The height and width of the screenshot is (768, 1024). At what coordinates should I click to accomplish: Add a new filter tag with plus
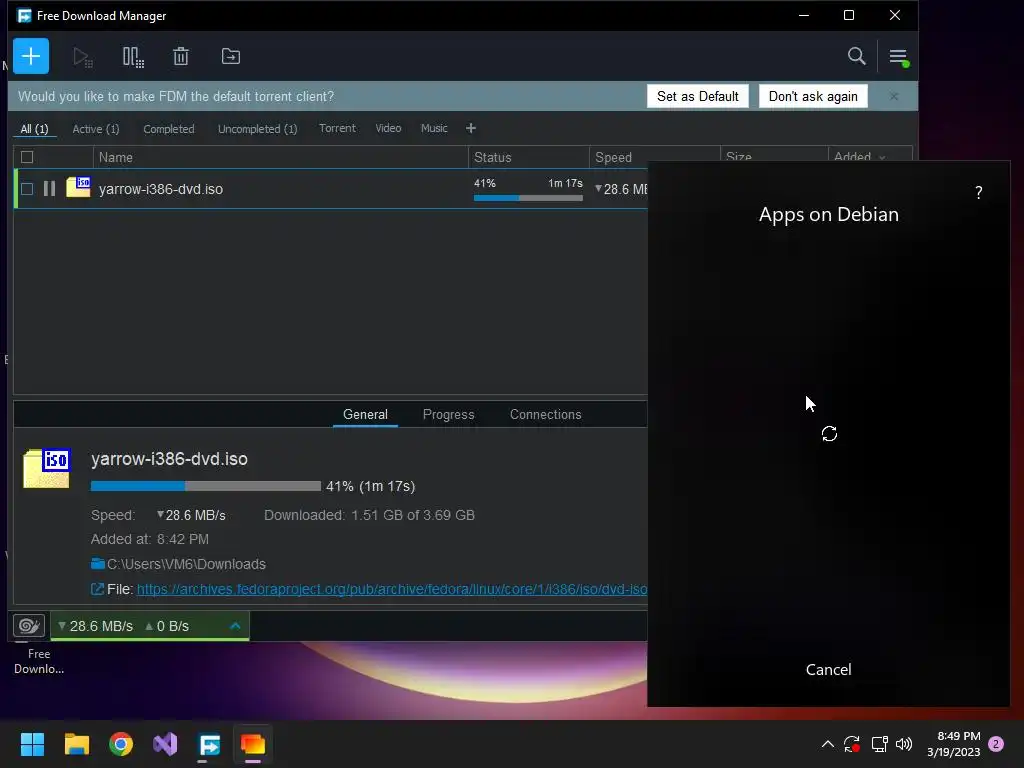[471, 128]
